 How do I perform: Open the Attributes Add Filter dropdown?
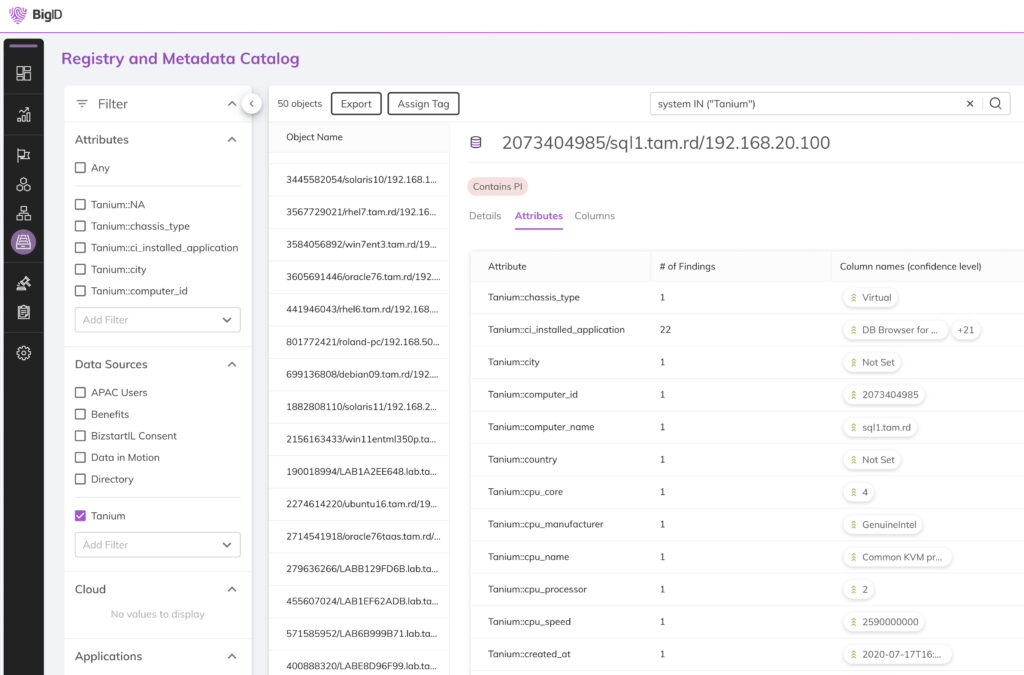pos(158,320)
